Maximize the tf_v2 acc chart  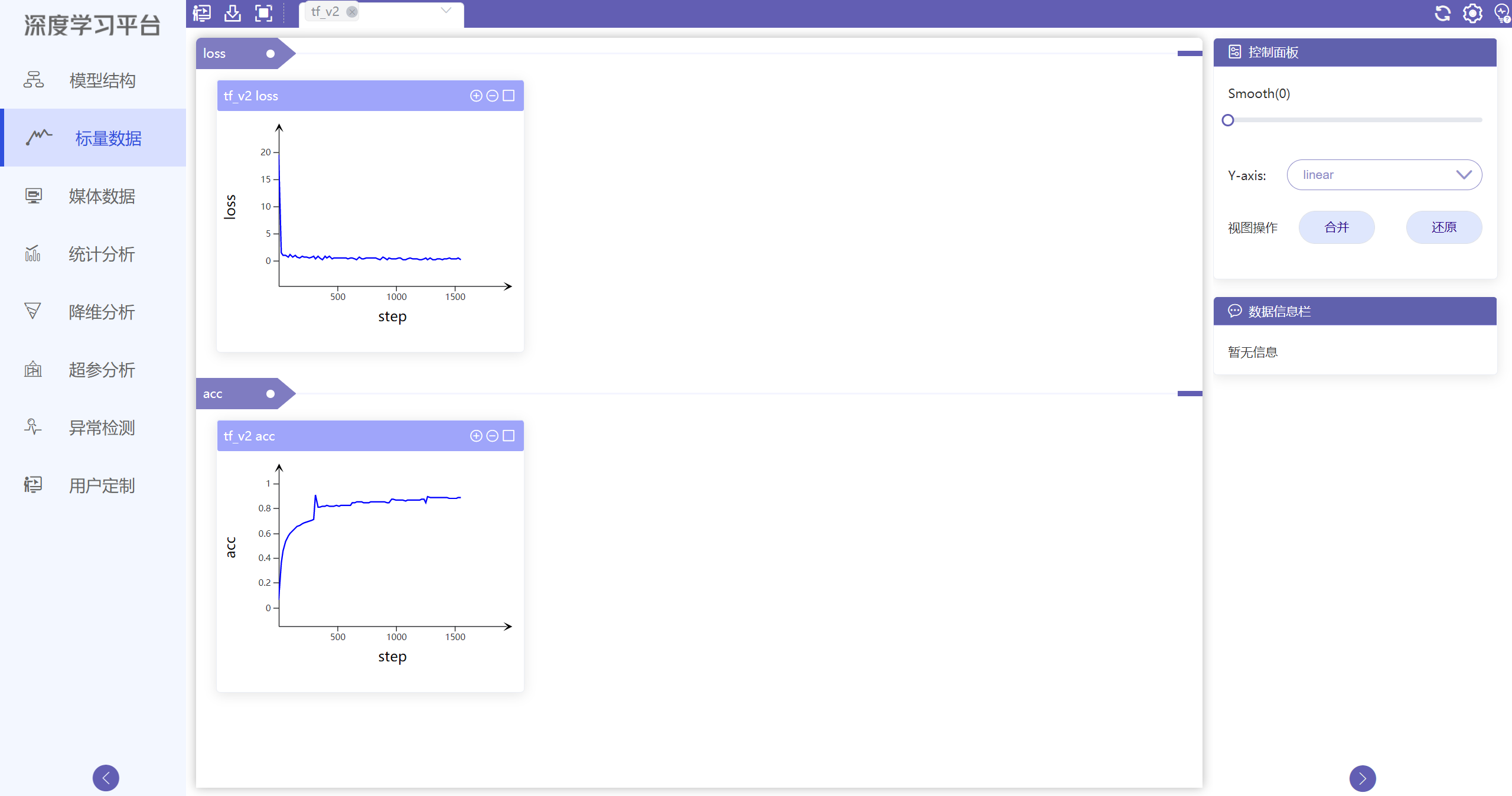click(x=509, y=436)
